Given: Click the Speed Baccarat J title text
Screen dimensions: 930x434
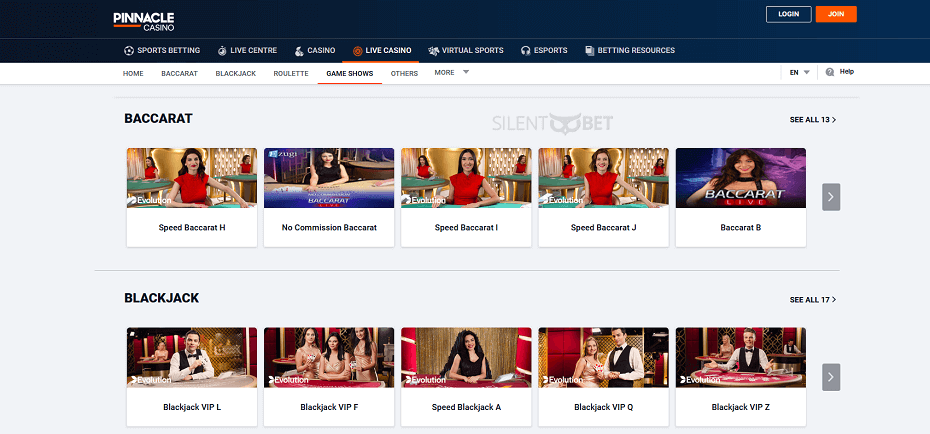Looking at the screenshot, I should pos(603,228).
